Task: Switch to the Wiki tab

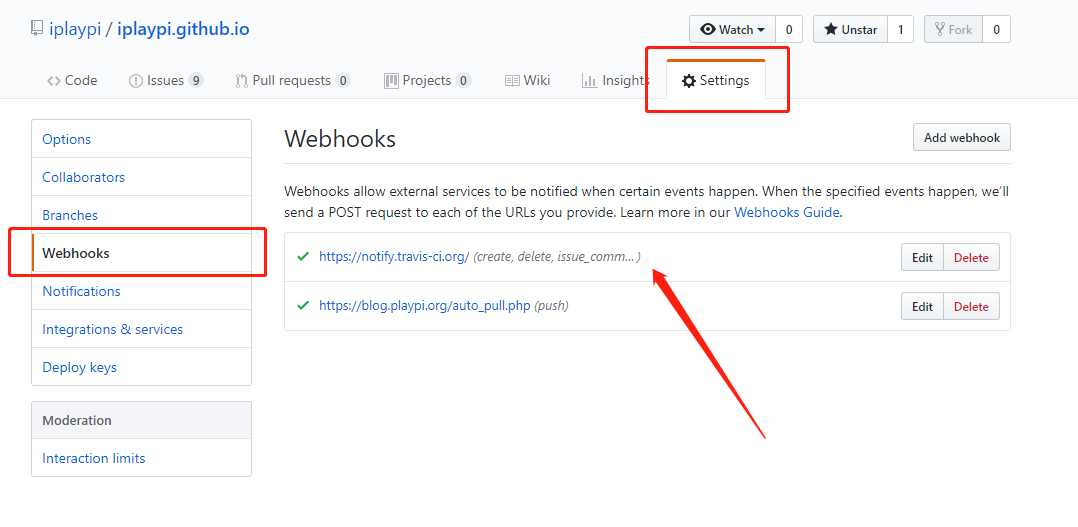Action: coord(528,80)
